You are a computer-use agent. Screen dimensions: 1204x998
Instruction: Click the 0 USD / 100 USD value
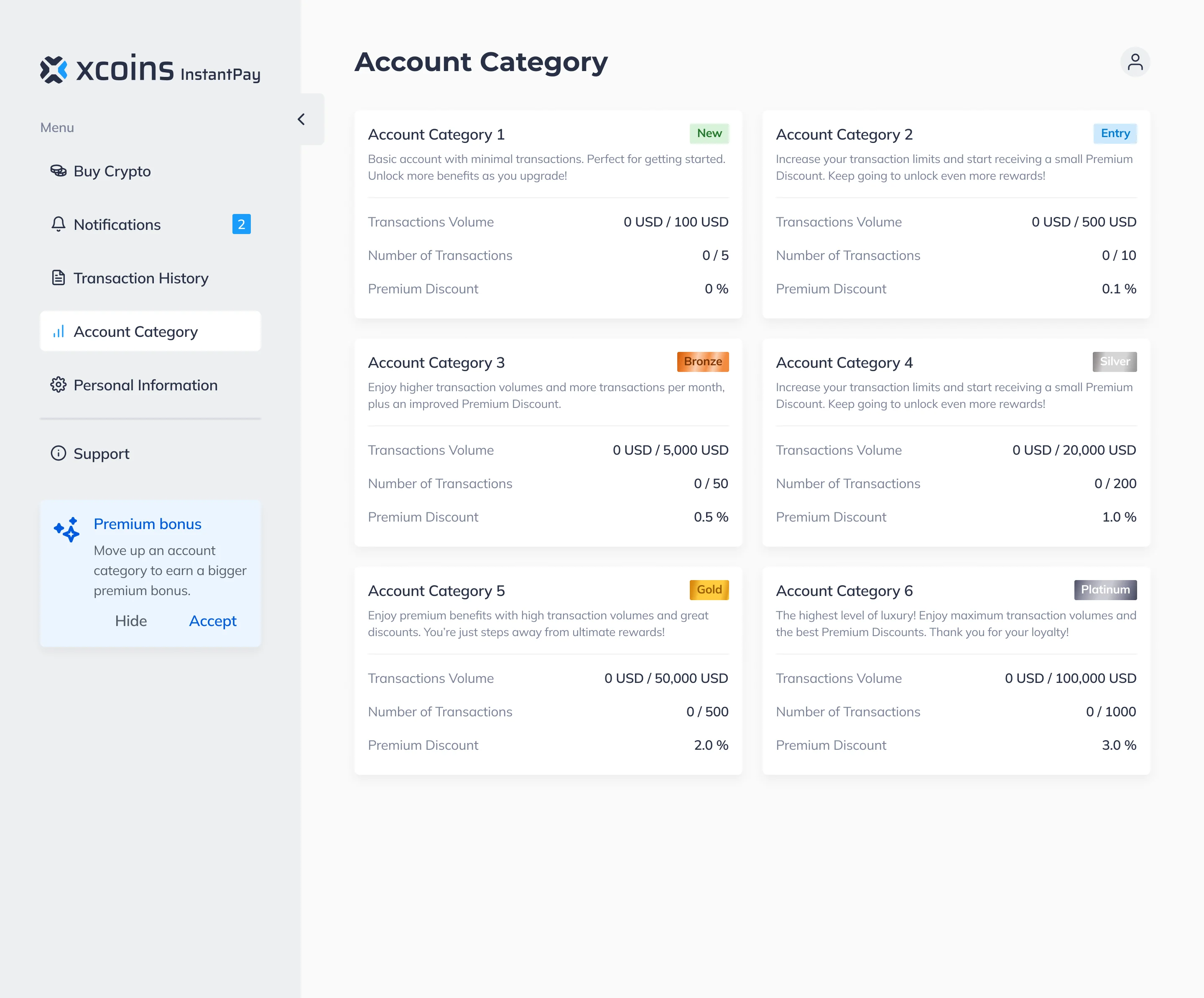pos(676,222)
